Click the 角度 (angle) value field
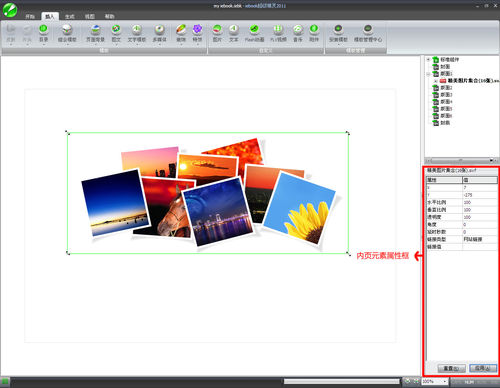The width and height of the screenshot is (500, 388). (x=479, y=224)
